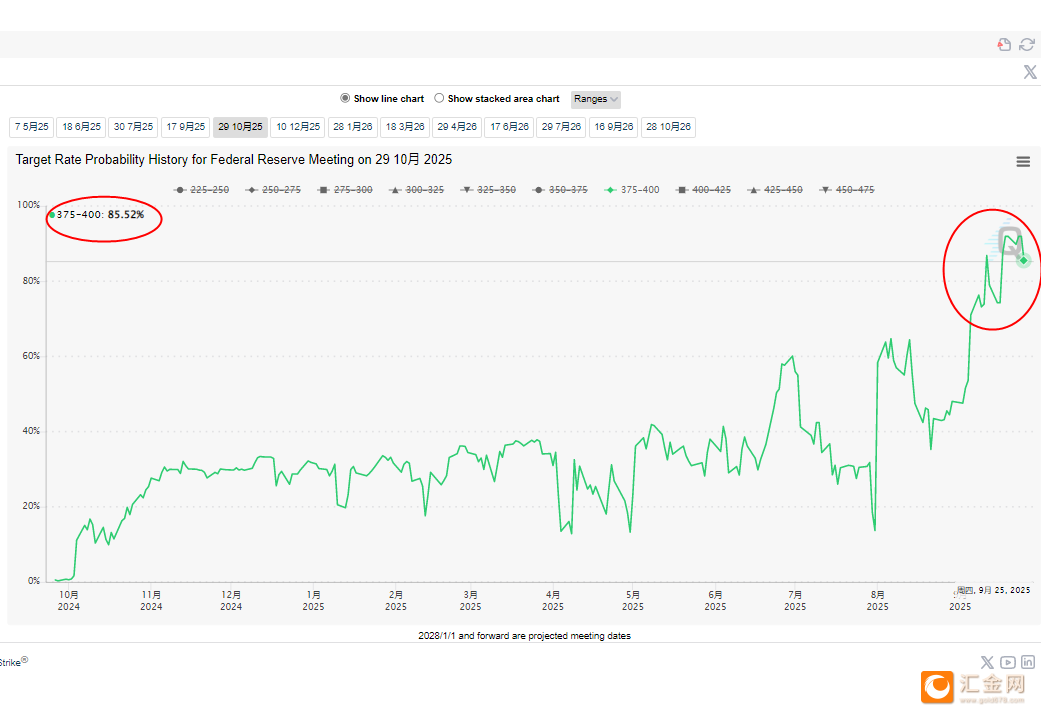The image size is (1041, 726).
Task: Toggle the 225-250 legend series
Action: [201, 190]
